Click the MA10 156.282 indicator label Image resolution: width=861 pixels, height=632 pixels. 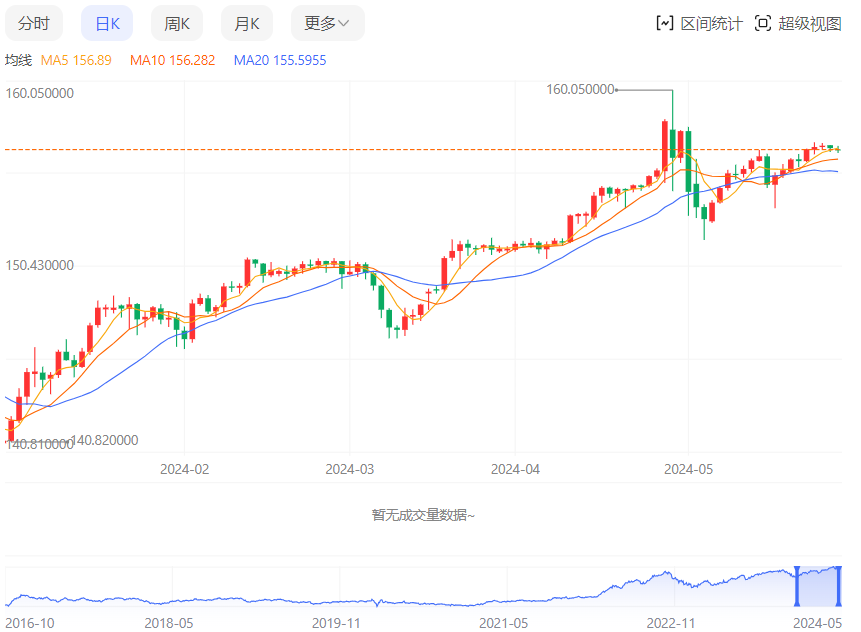click(172, 60)
